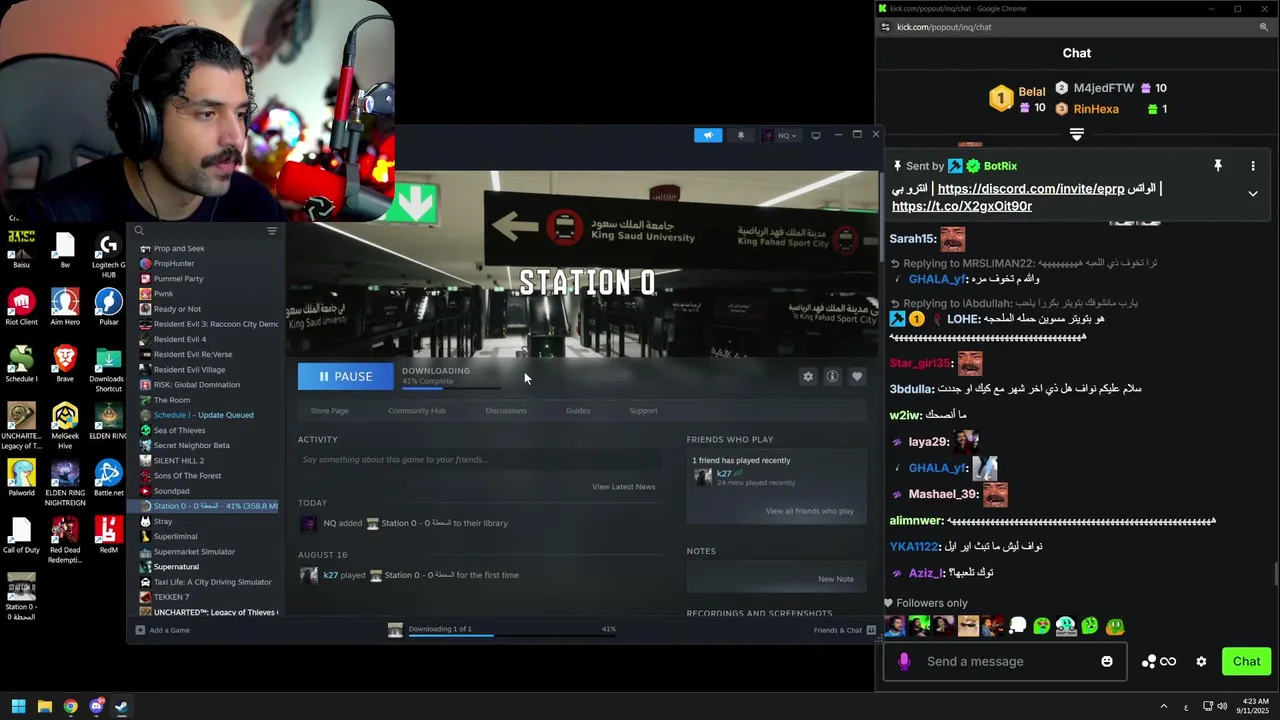Viewport: 1280px width, 720px height.
Task: Select the sunglasses emote in the emote row
Action: pos(968,626)
